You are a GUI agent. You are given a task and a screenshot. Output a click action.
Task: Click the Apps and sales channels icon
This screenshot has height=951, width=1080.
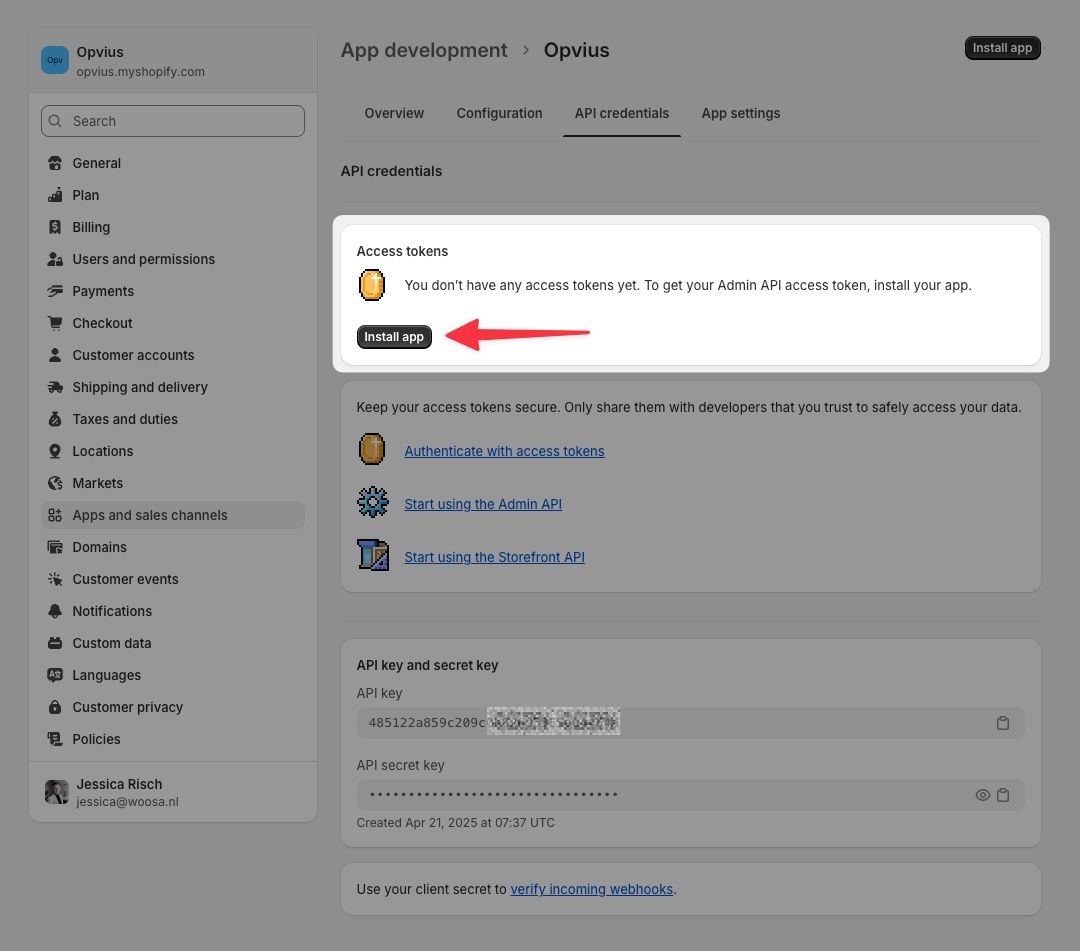tap(55, 515)
